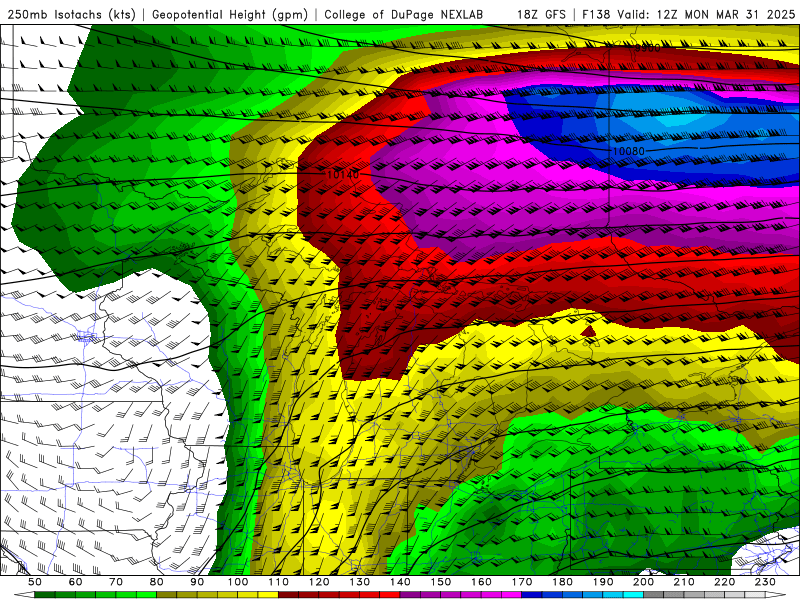Select the 60 value on the legend

pos(76,582)
